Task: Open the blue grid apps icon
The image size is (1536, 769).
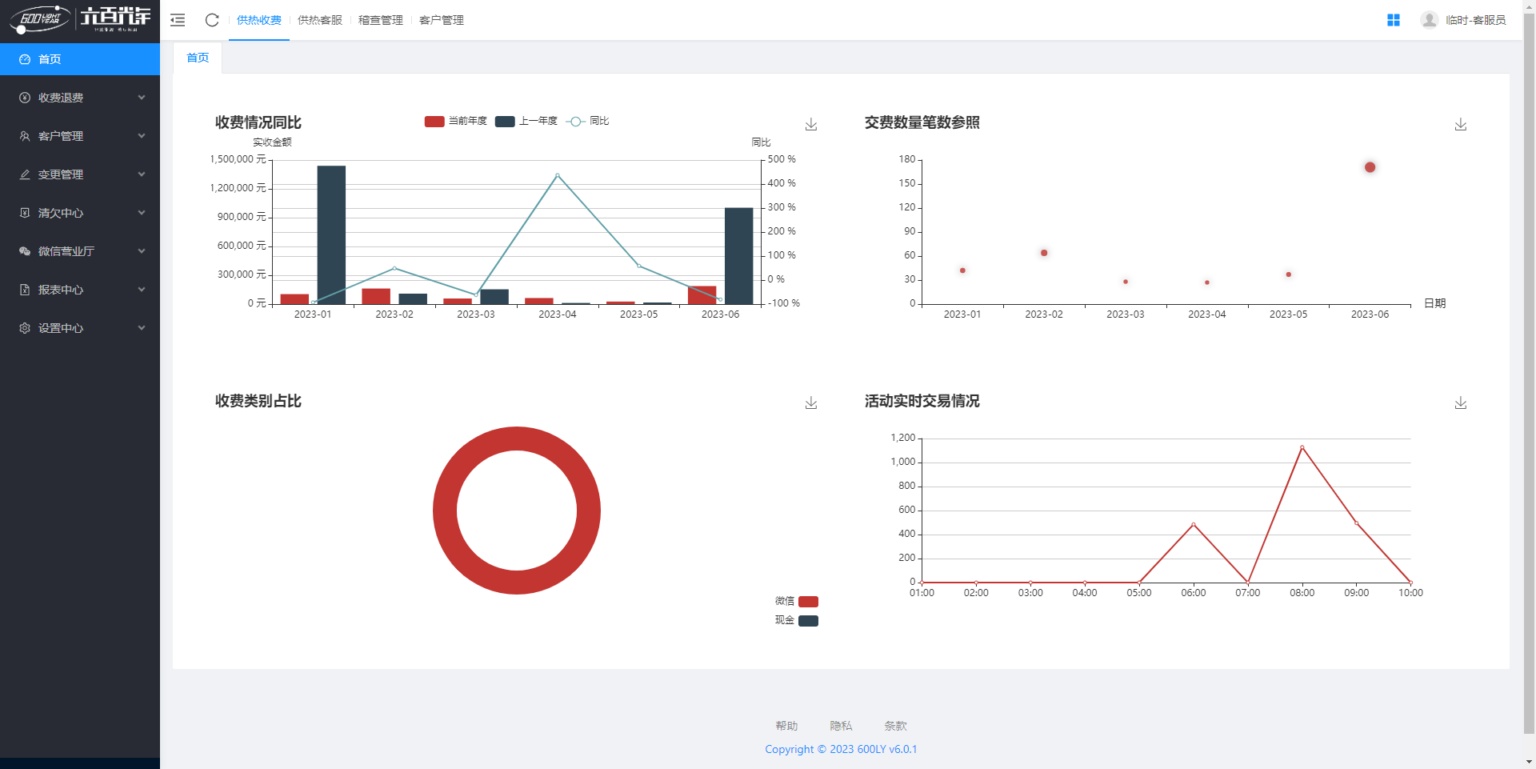Action: click(1393, 20)
